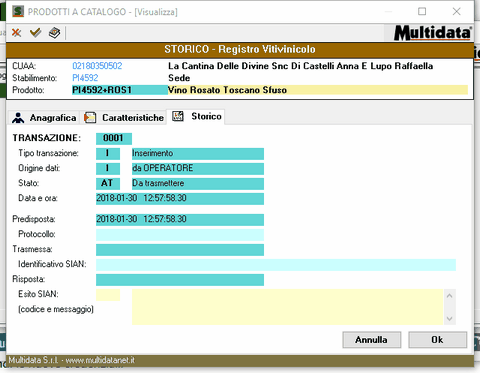The height and width of the screenshot is (373, 480).
Task: Open the book help toolbar icon
Action: click(x=54, y=33)
